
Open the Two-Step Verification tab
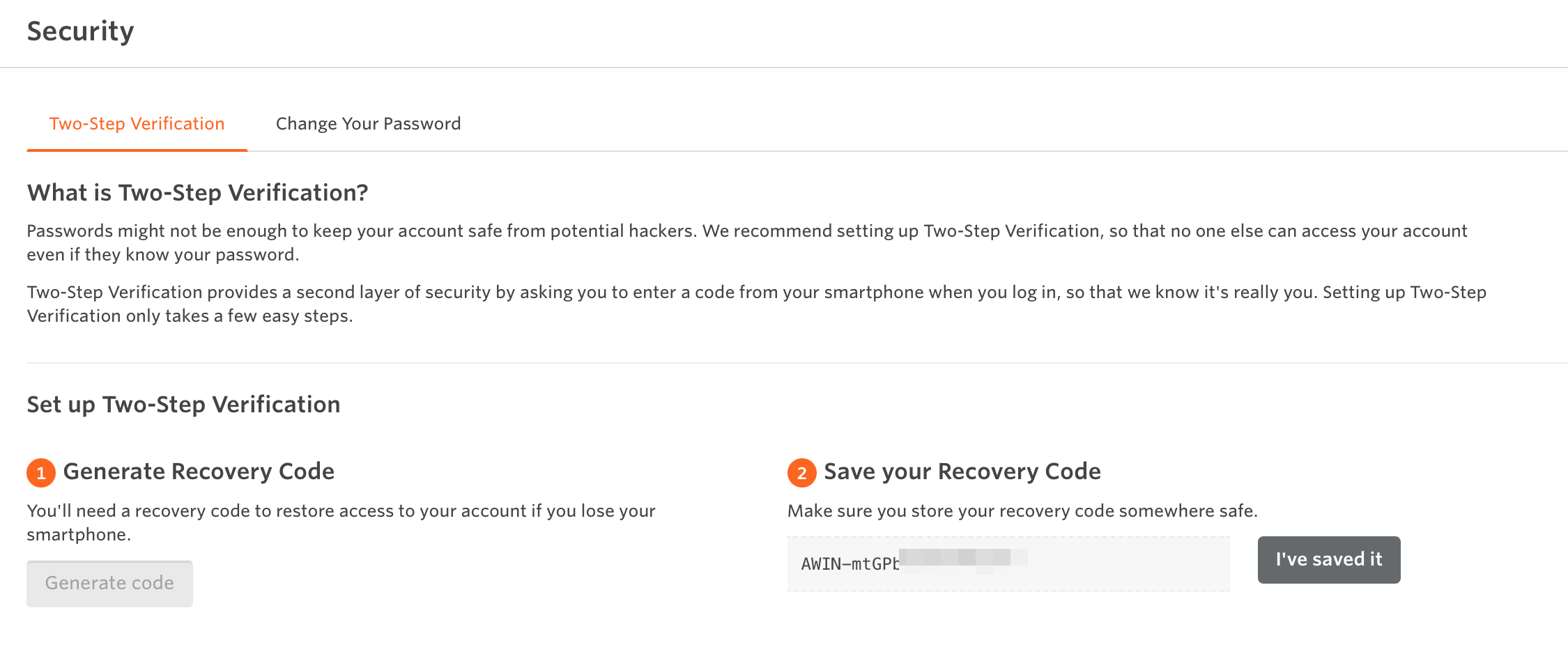tap(137, 123)
